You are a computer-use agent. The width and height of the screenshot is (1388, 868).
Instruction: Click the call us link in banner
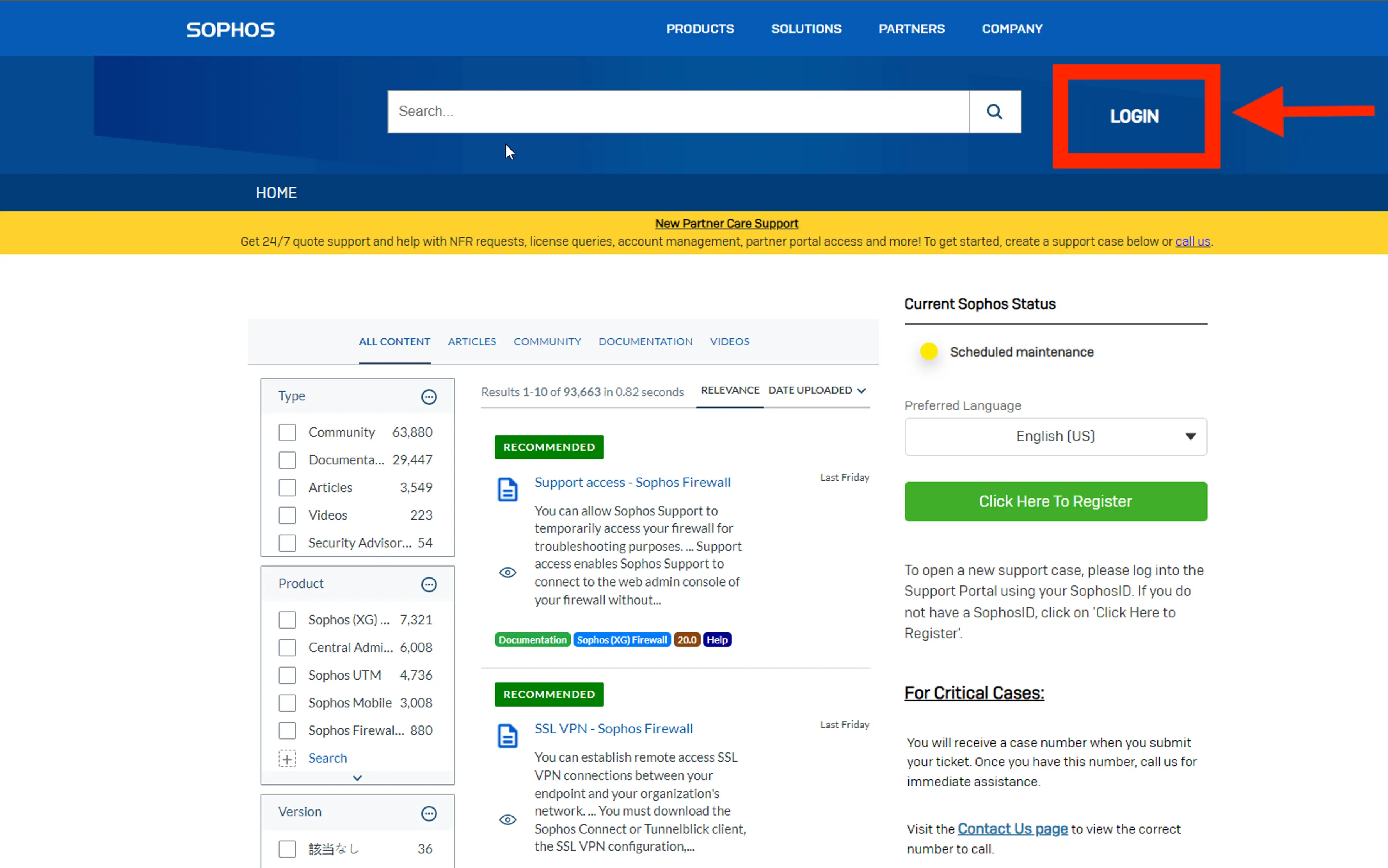pos(1192,242)
